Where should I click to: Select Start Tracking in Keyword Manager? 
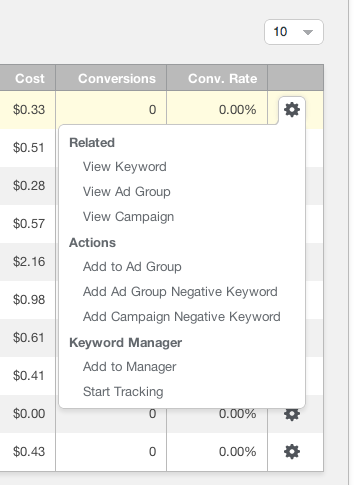(x=123, y=392)
